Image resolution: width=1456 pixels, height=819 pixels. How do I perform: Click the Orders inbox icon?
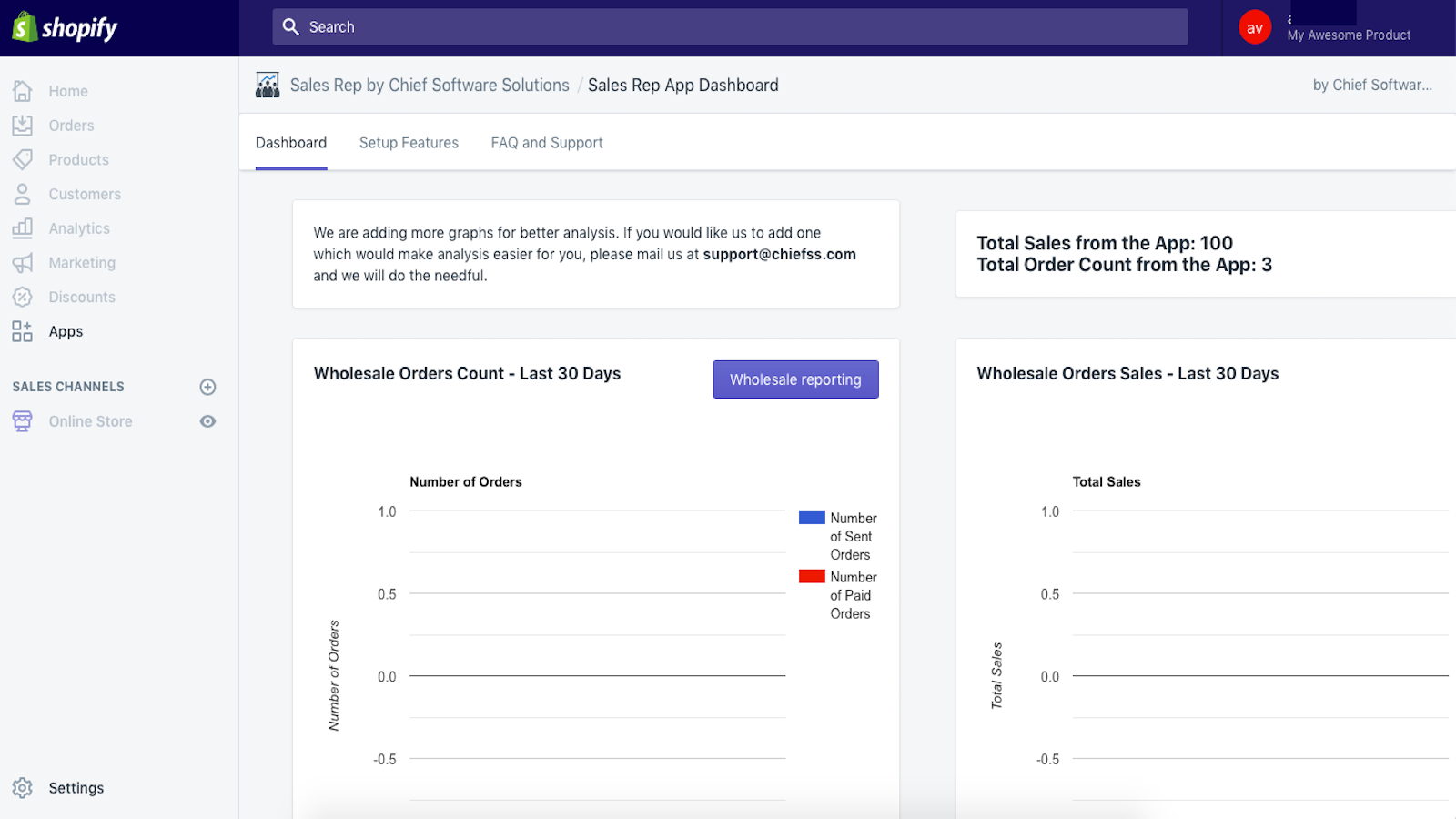click(x=23, y=126)
